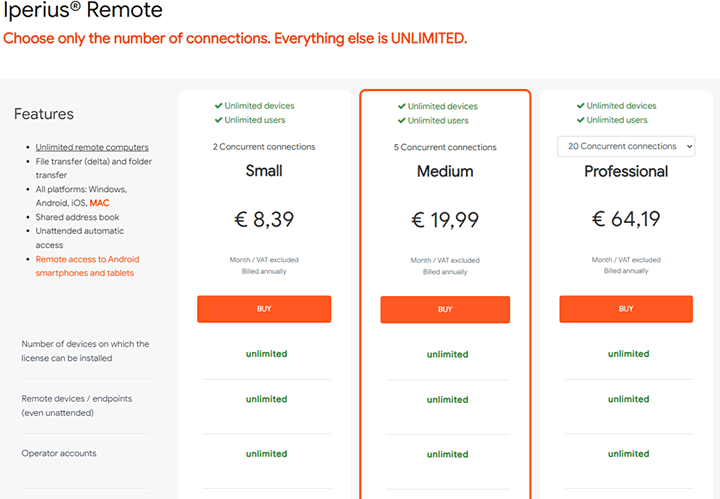Viewport: 720px width, 499px height.
Task: Buy the Small plan
Action: click(x=264, y=309)
